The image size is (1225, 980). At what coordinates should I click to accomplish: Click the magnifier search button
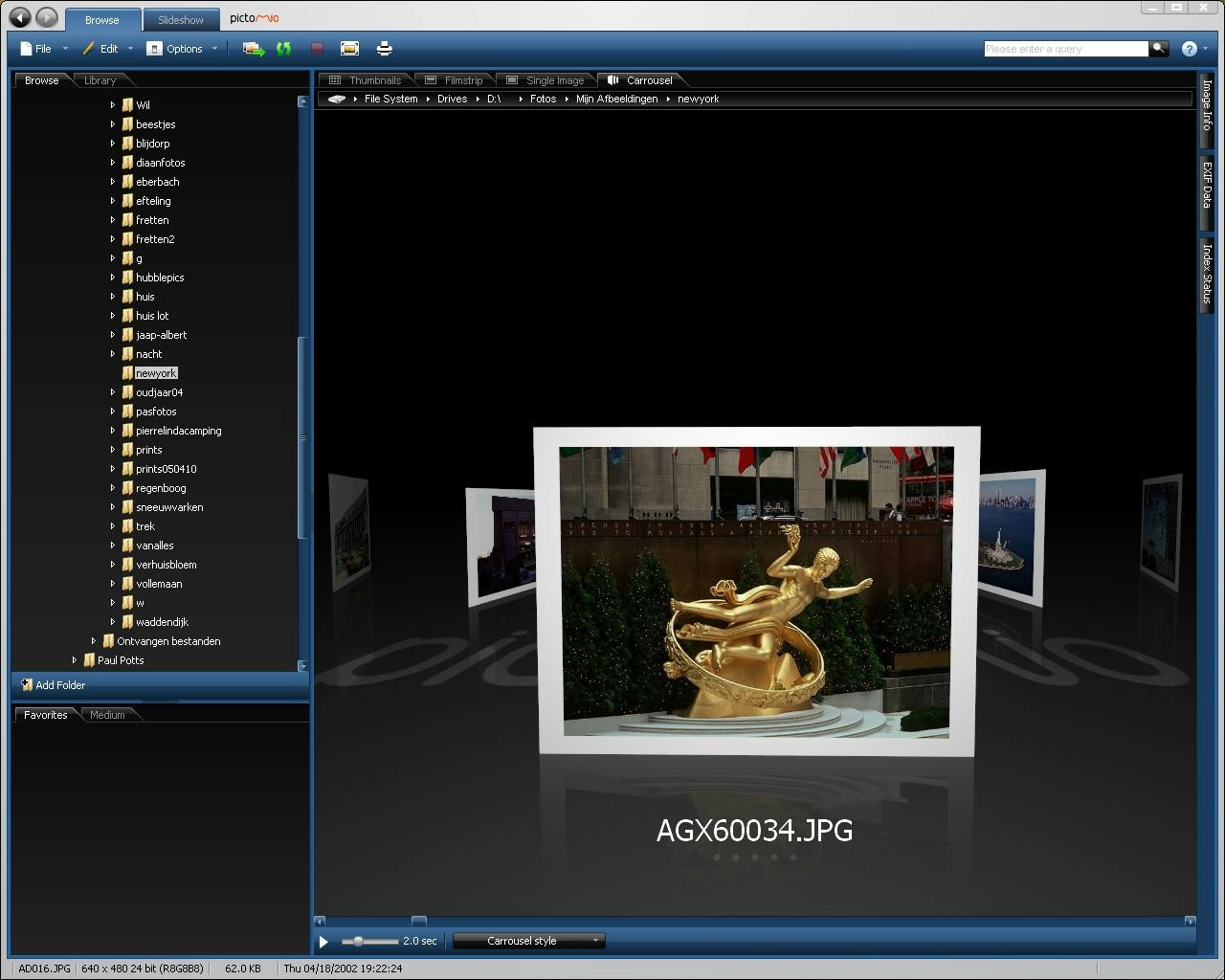coord(1159,48)
